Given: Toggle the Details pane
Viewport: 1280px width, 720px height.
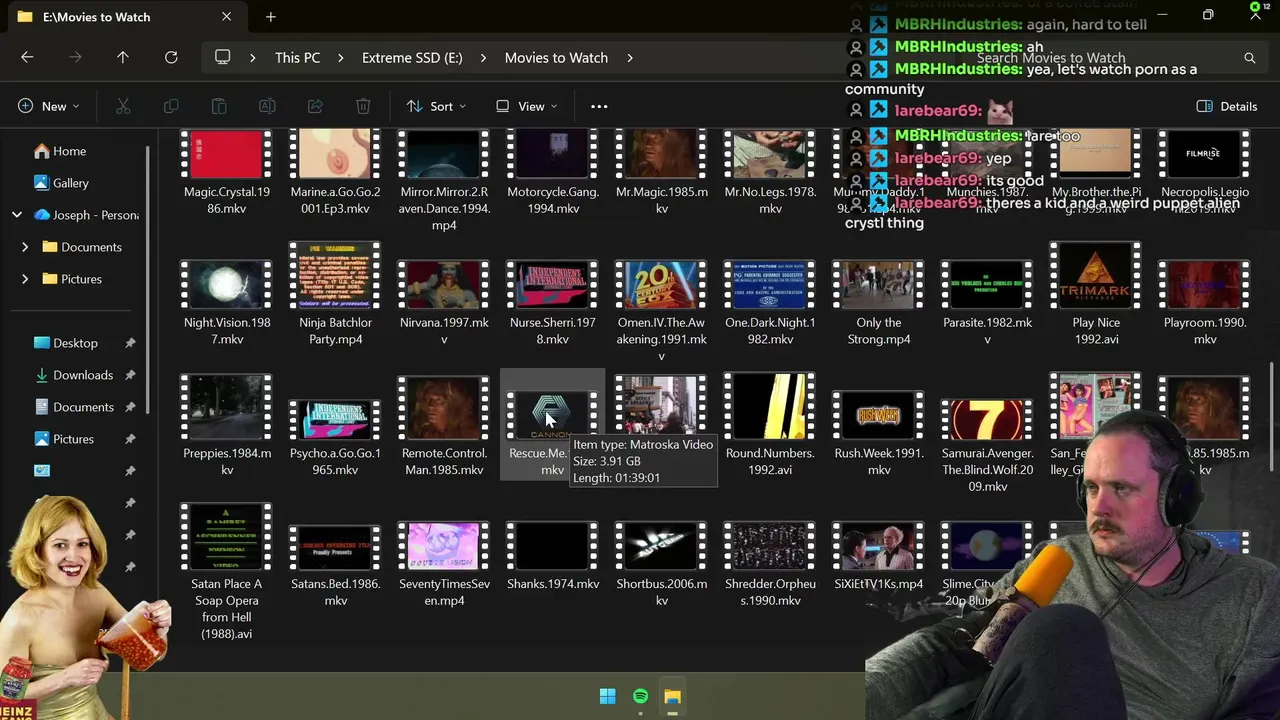Looking at the screenshot, I should tap(1227, 106).
